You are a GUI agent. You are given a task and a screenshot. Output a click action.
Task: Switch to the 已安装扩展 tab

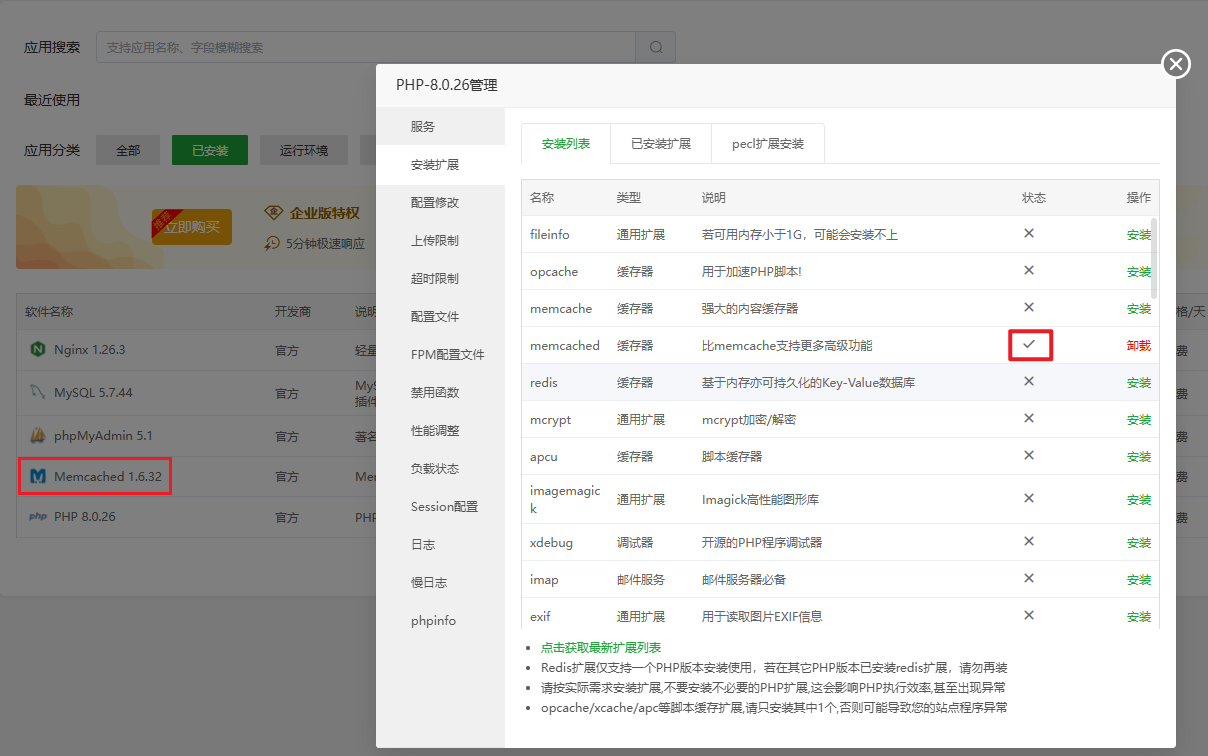661,144
